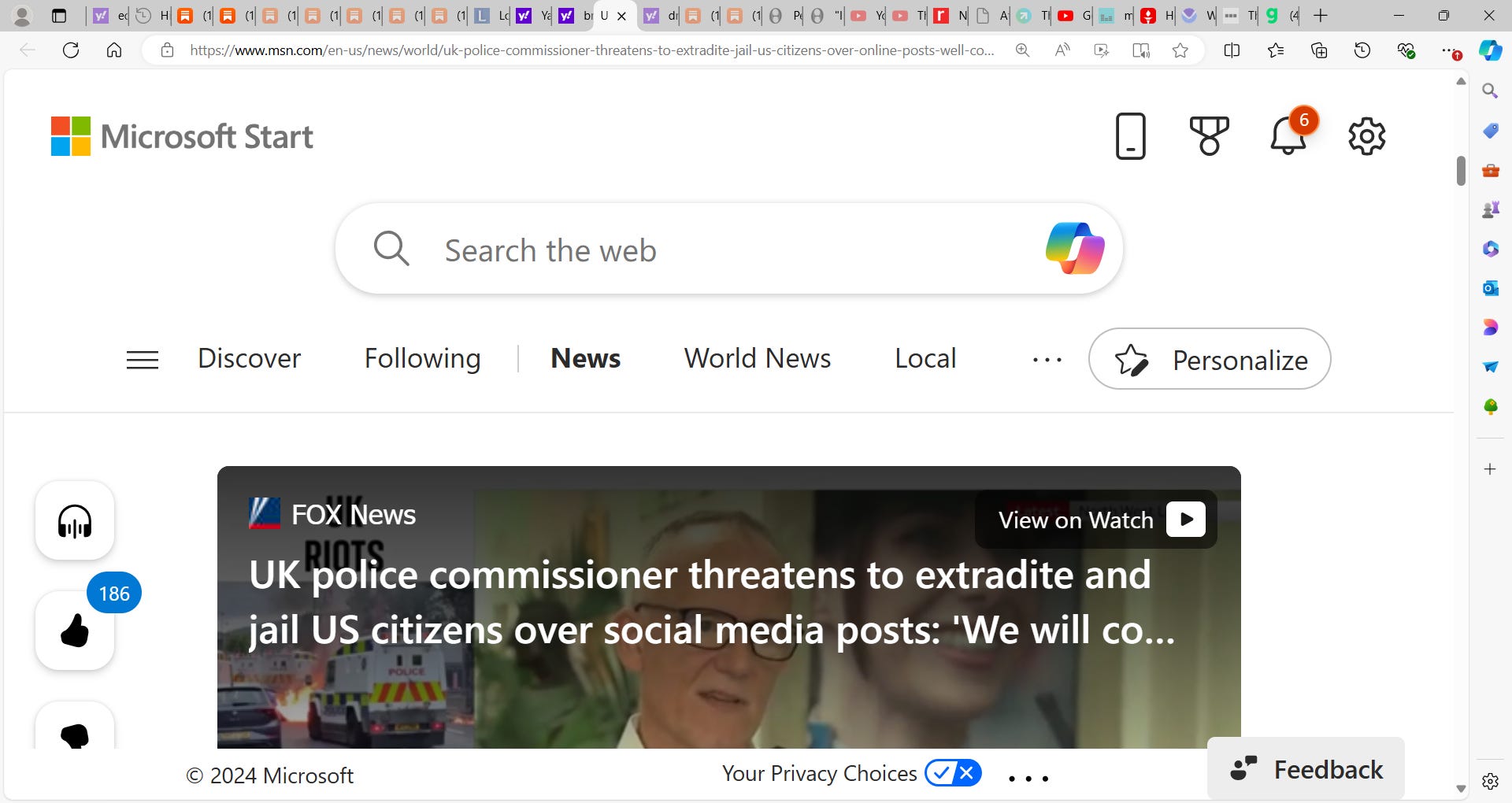Click the magnifier search icon
The width and height of the screenshot is (1512, 803).
[x=391, y=249]
